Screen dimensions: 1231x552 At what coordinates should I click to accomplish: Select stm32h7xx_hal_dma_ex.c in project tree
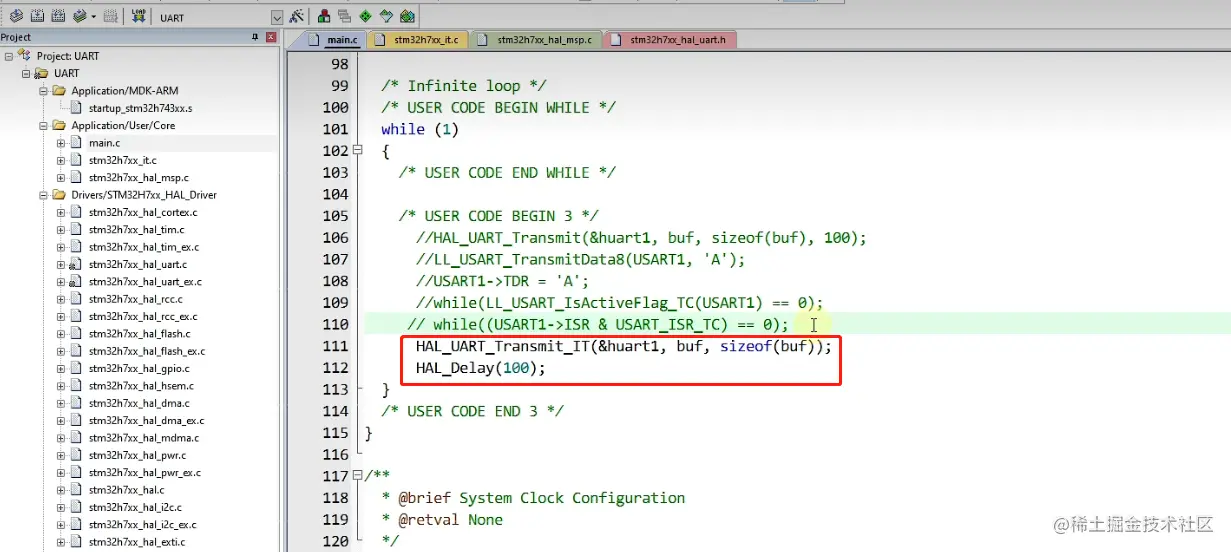[145, 421]
